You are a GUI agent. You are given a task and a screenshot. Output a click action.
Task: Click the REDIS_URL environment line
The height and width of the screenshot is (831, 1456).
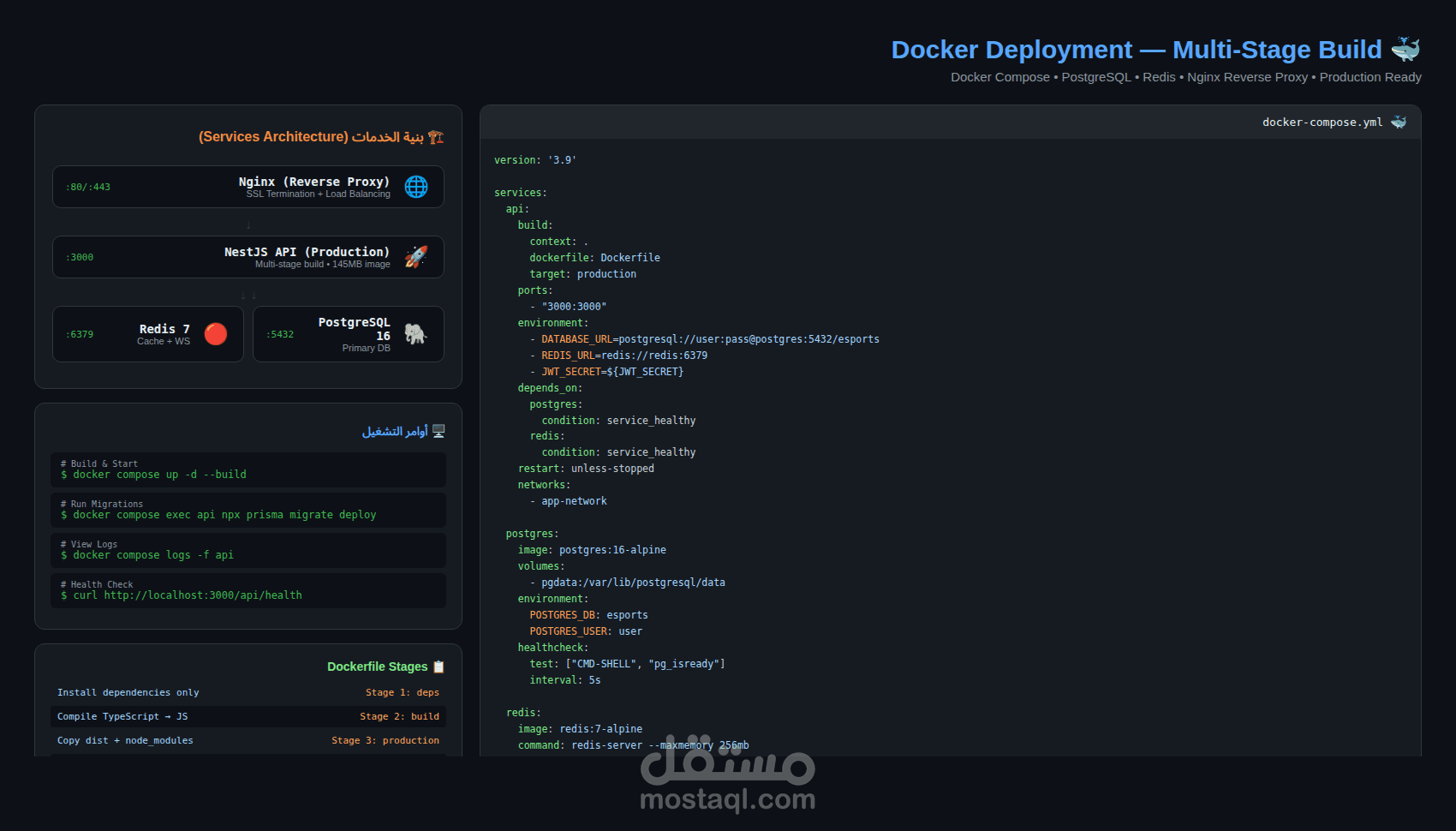click(618, 356)
